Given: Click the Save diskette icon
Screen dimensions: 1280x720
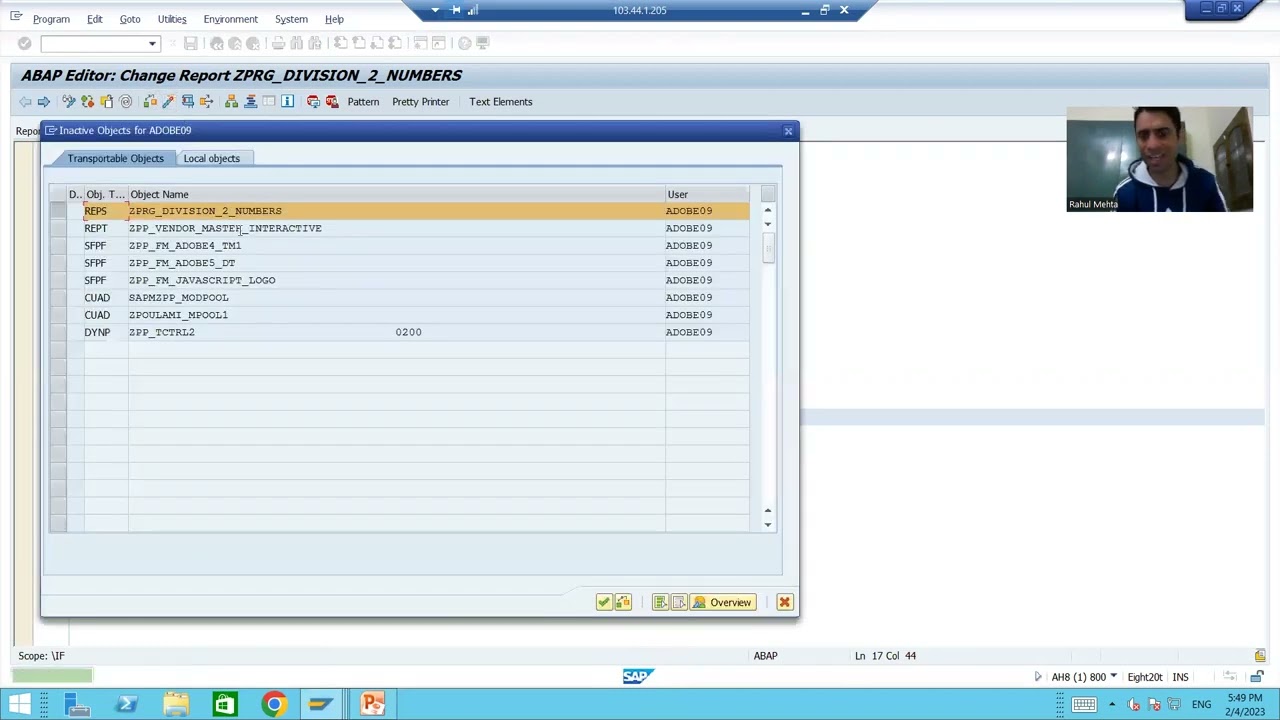Looking at the screenshot, I should point(190,43).
